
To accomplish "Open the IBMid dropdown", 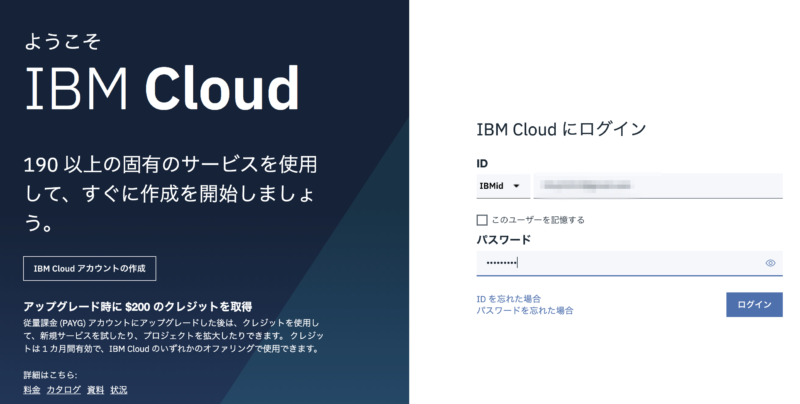I will click(503, 186).
